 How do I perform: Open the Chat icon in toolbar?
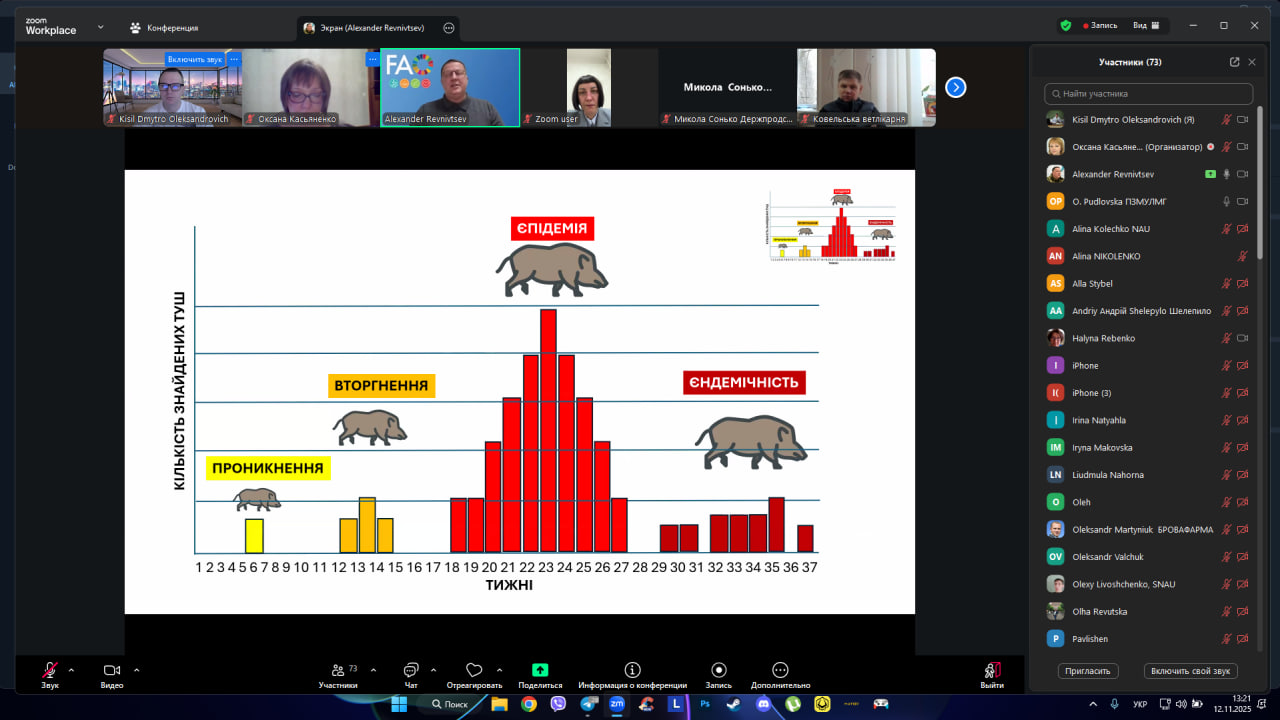point(411,670)
